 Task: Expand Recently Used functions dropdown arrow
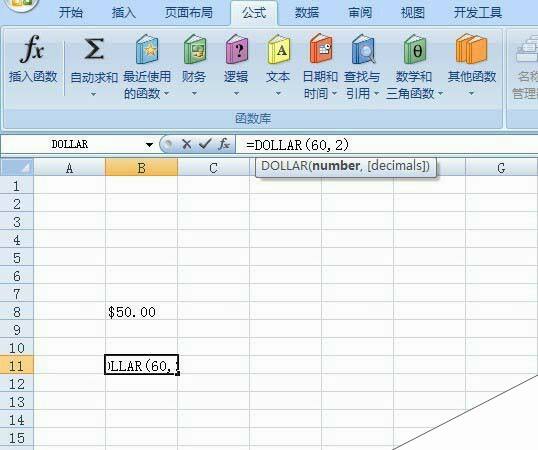167,93
